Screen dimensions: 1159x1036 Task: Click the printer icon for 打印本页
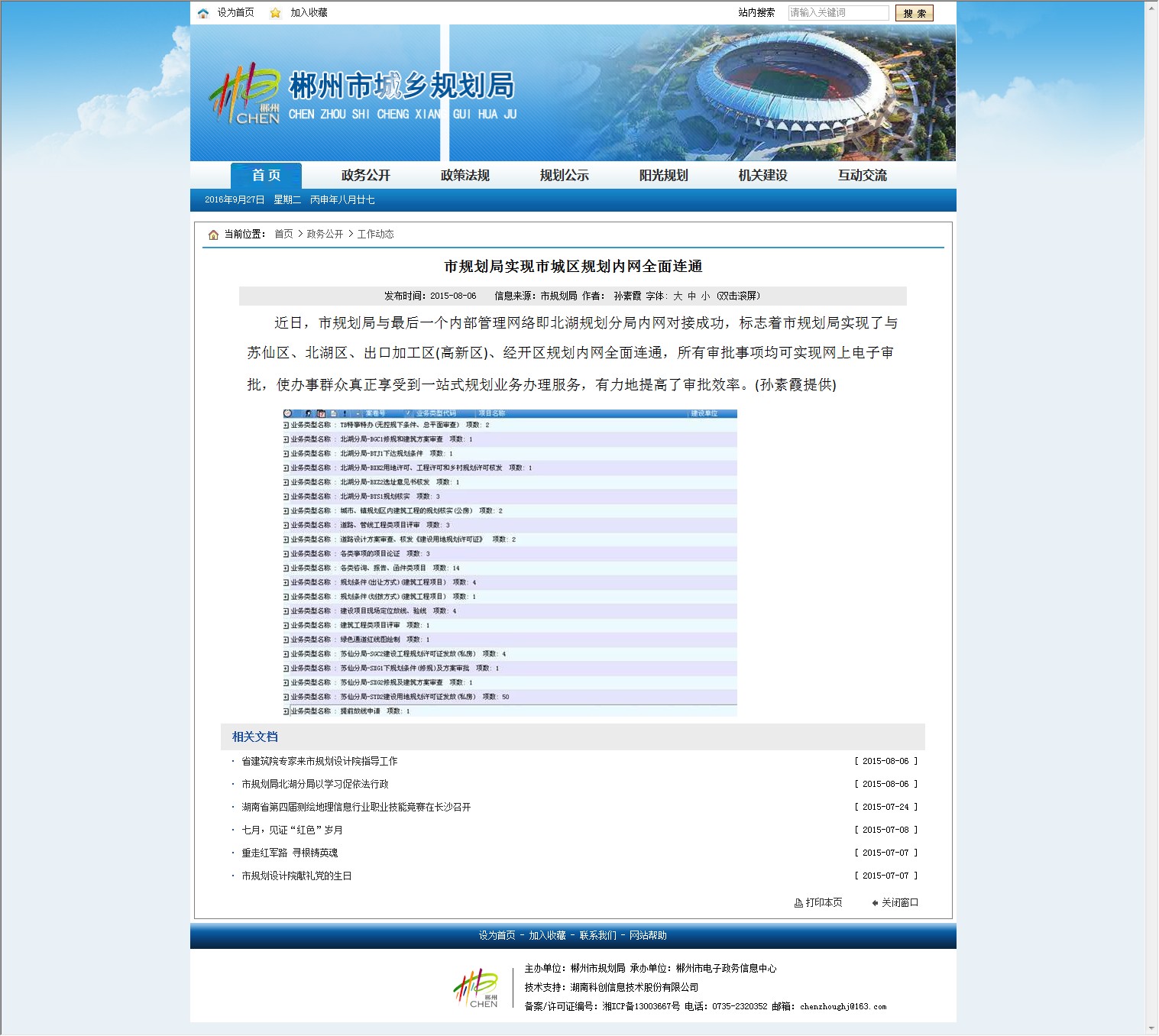coord(798,903)
